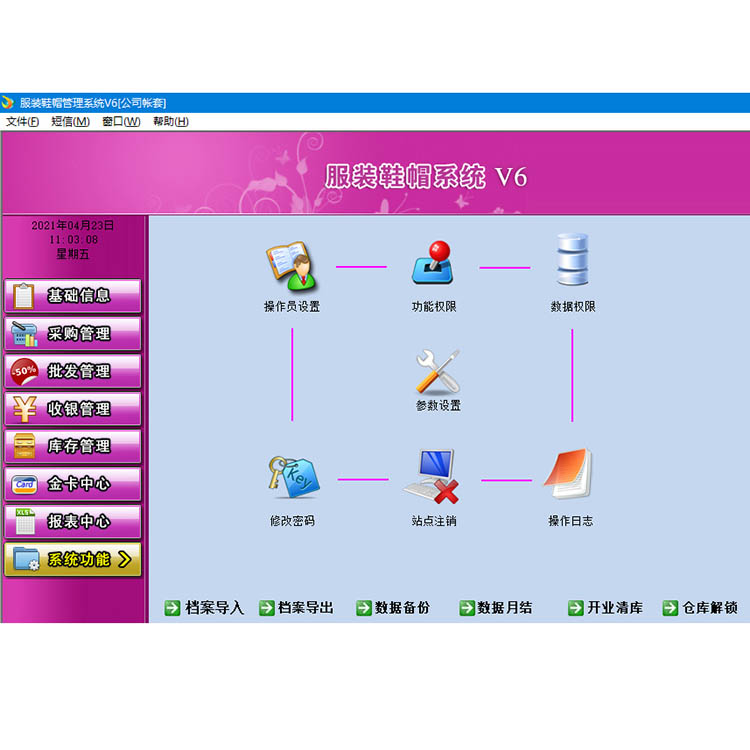Image resolution: width=750 pixels, height=750 pixels.
Task: Open the 操作员设置 operator settings icon
Action: pyautogui.click(x=292, y=266)
